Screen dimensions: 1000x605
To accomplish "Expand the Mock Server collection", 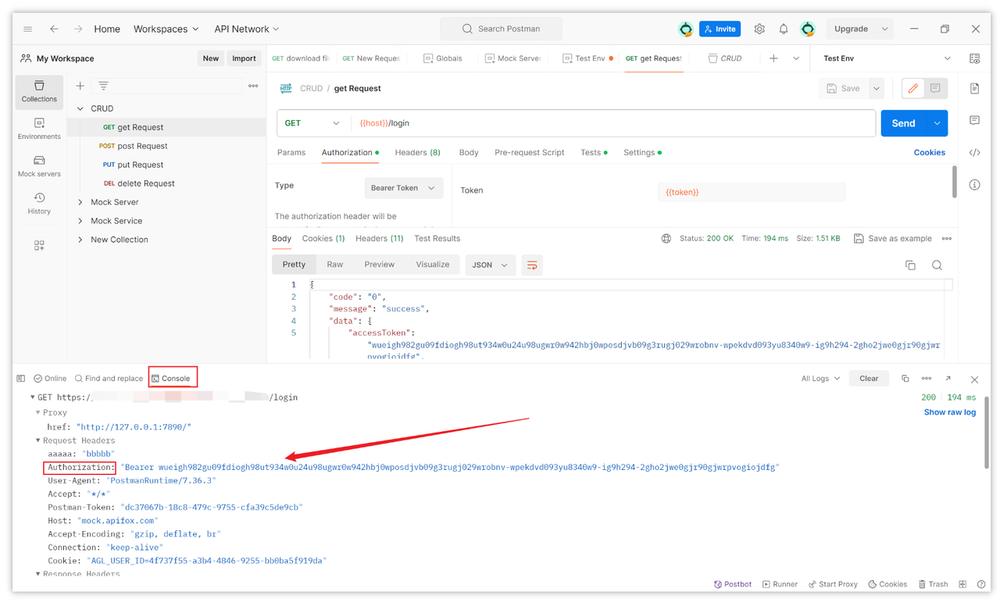I will [81, 202].
